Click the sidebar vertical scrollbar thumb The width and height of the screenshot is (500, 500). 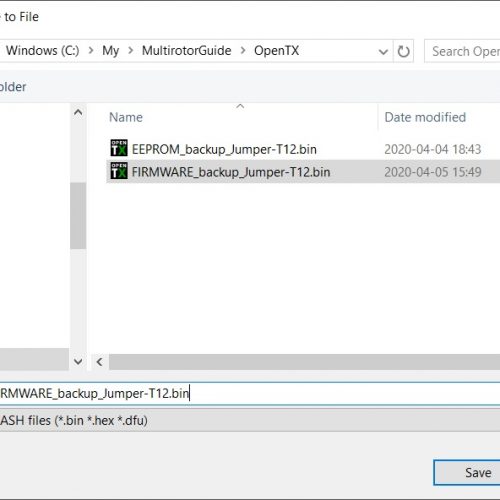78,216
